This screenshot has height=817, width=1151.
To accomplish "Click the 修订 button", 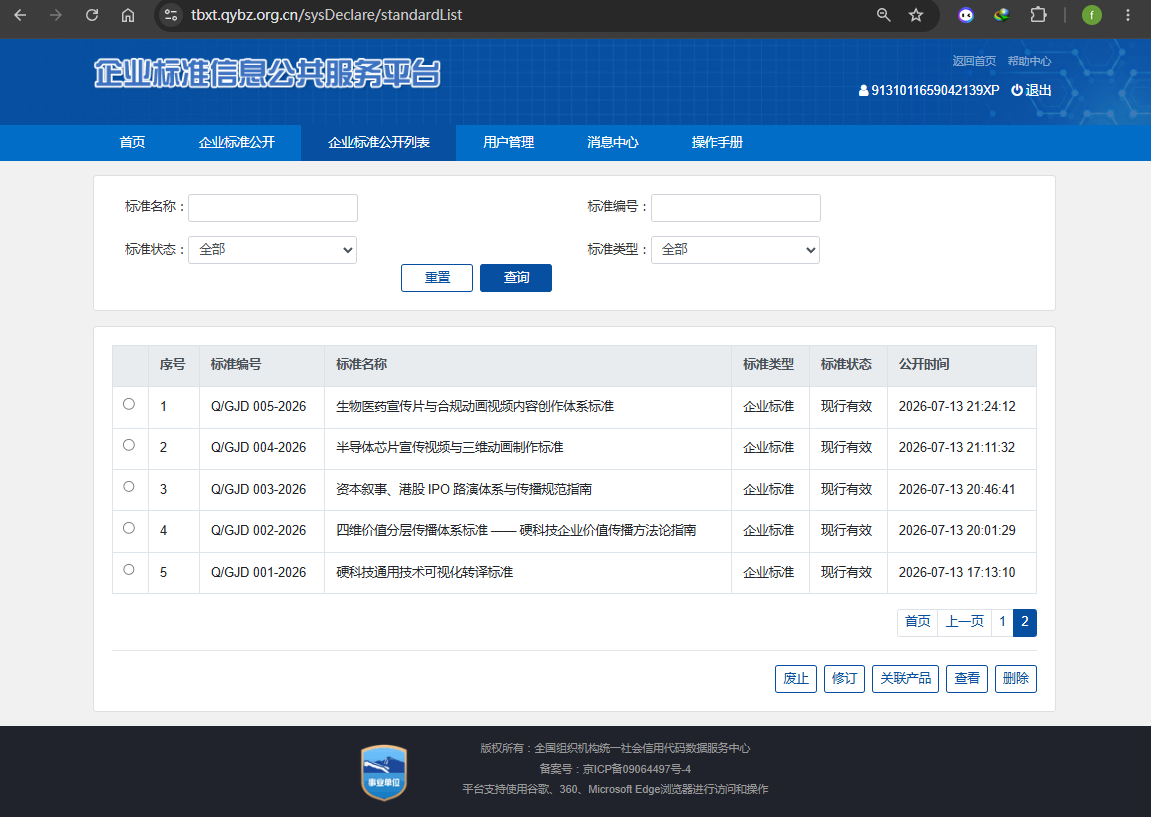I will pyautogui.click(x=844, y=678).
